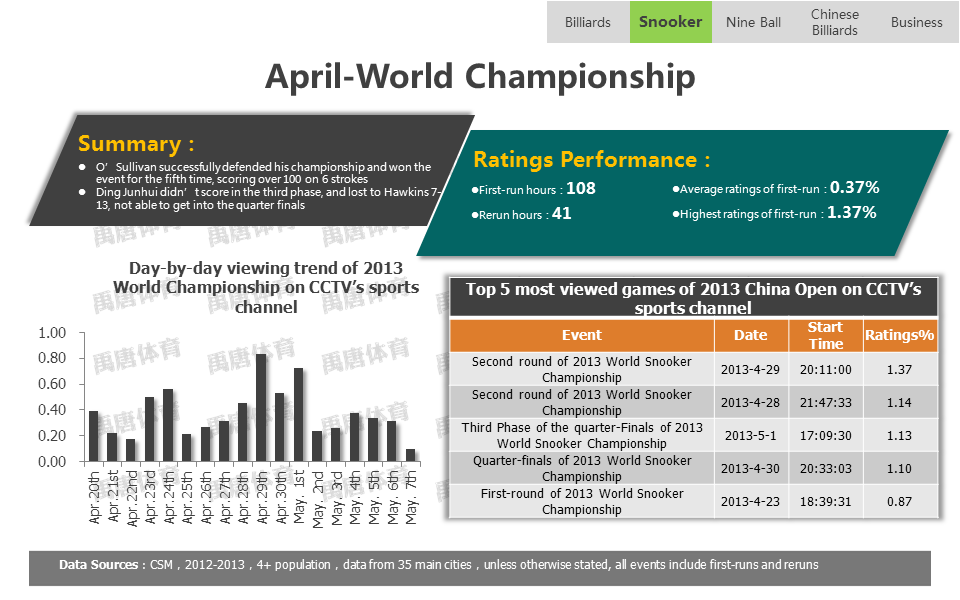960x600 pixels.
Task: Click the May. 1st bar in chart
Action: tap(298, 415)
